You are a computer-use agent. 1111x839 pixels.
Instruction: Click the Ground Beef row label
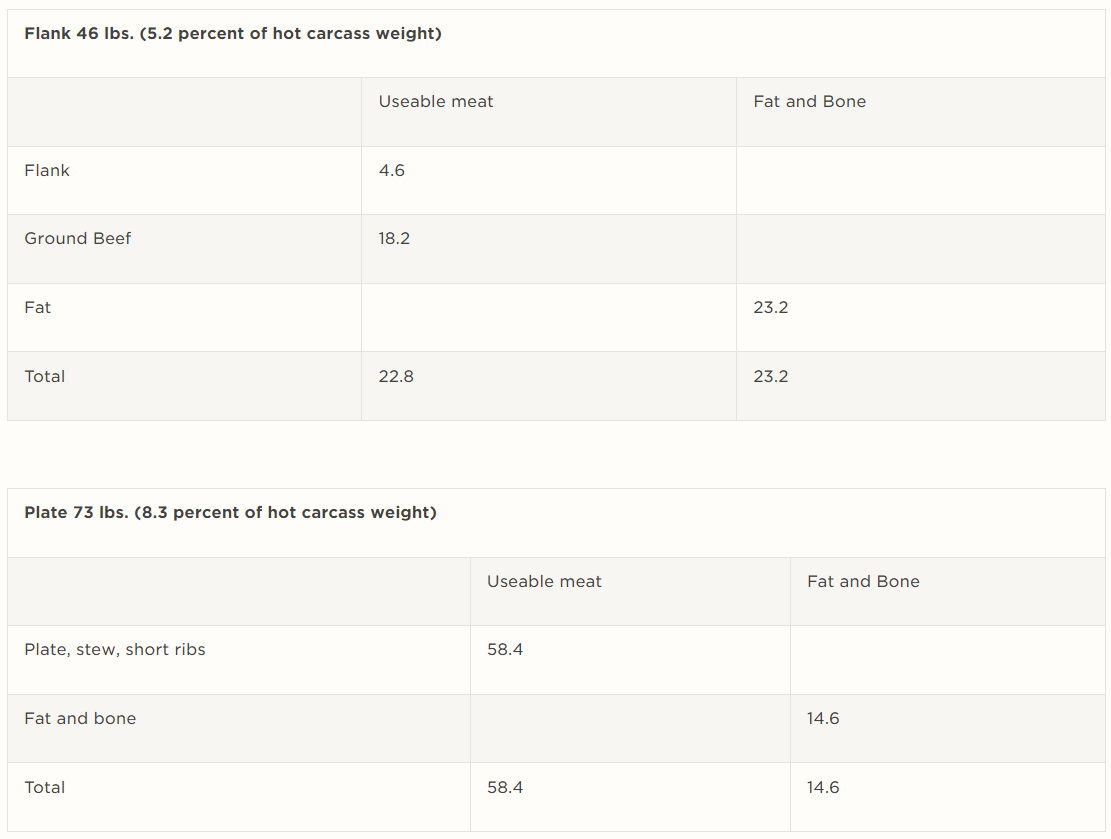click(x=78, y=239)
